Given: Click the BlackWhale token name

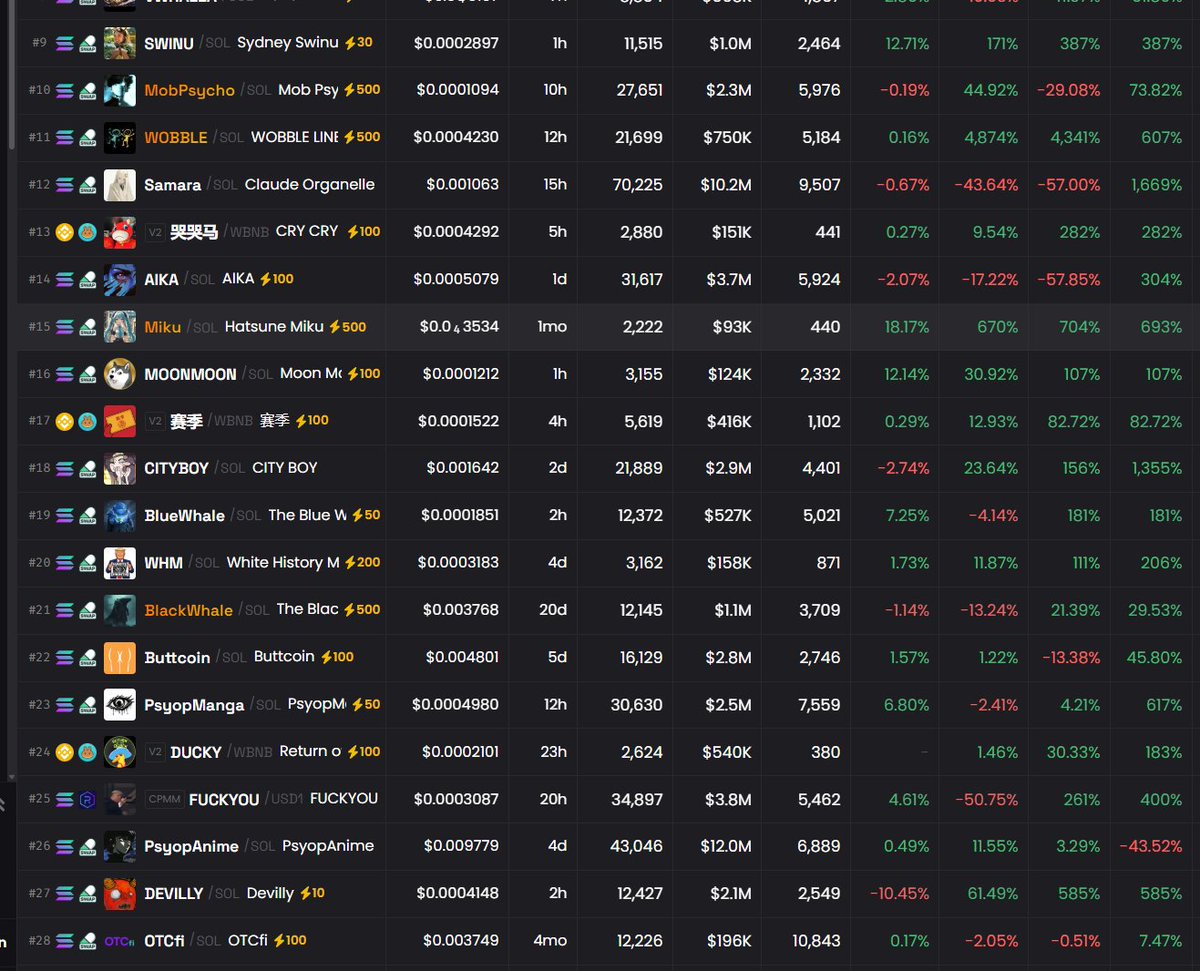Looking at the screenshot, I should 188,610.
